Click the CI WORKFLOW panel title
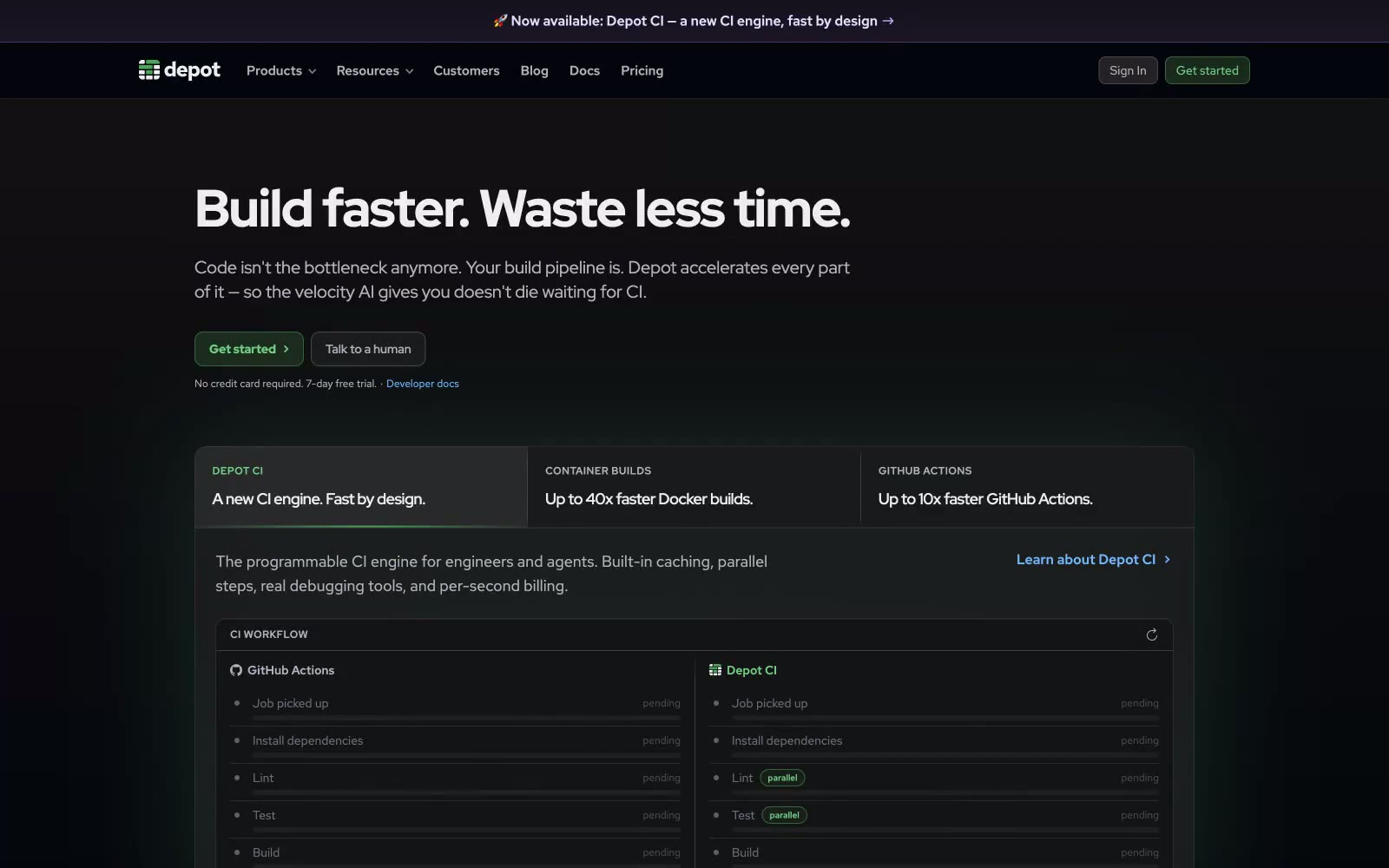The height and width of the screenshot is (868, 1389). [269, 635]
